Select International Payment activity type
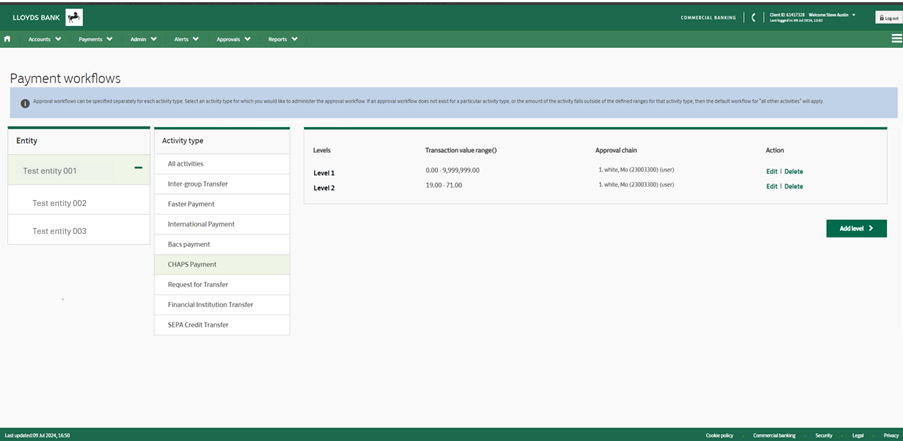 [x=222, y=225]
